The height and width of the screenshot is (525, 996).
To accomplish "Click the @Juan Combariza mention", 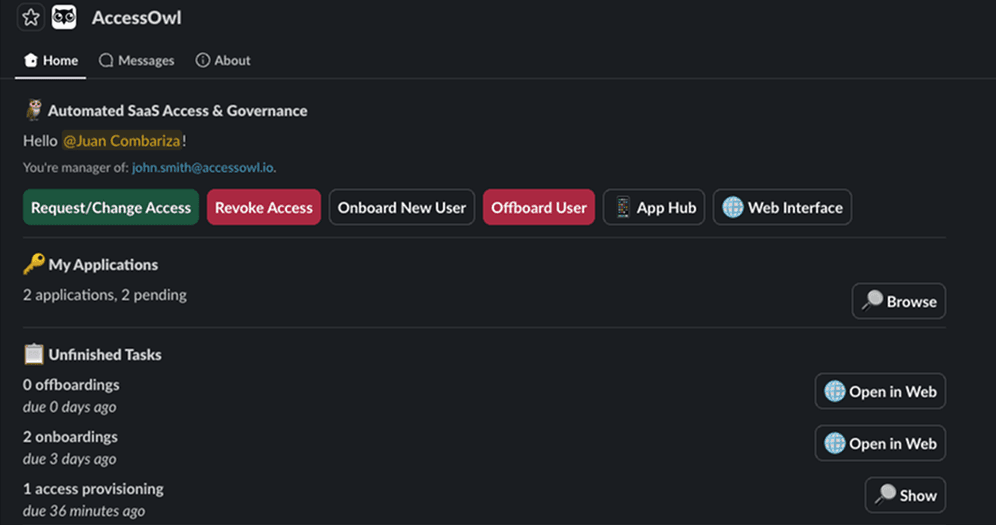I will [x=122, y=141].
